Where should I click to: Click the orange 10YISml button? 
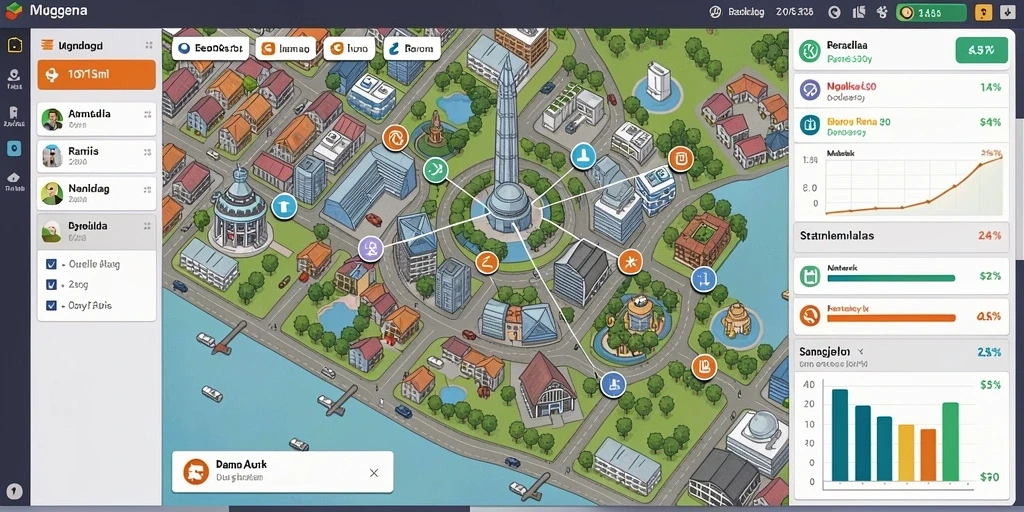click(97, 74)
